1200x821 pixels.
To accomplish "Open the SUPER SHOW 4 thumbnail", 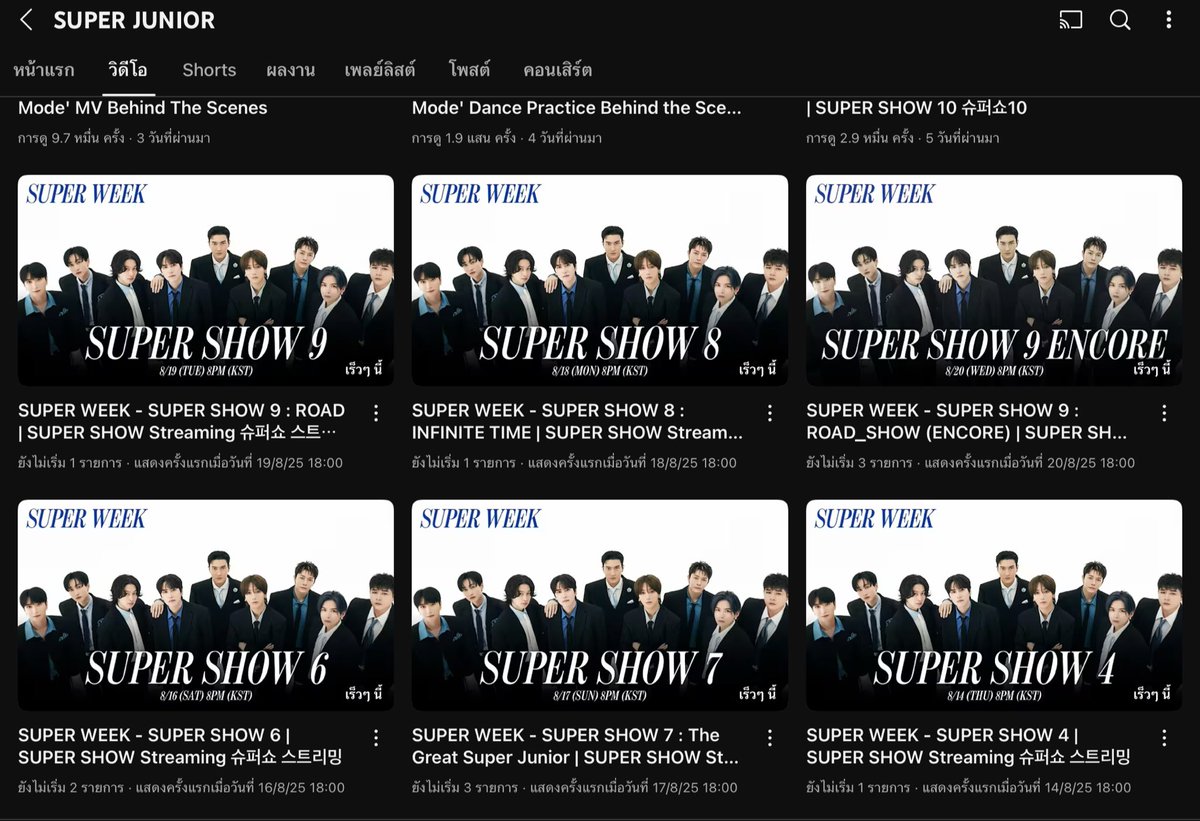I will 994,605.
